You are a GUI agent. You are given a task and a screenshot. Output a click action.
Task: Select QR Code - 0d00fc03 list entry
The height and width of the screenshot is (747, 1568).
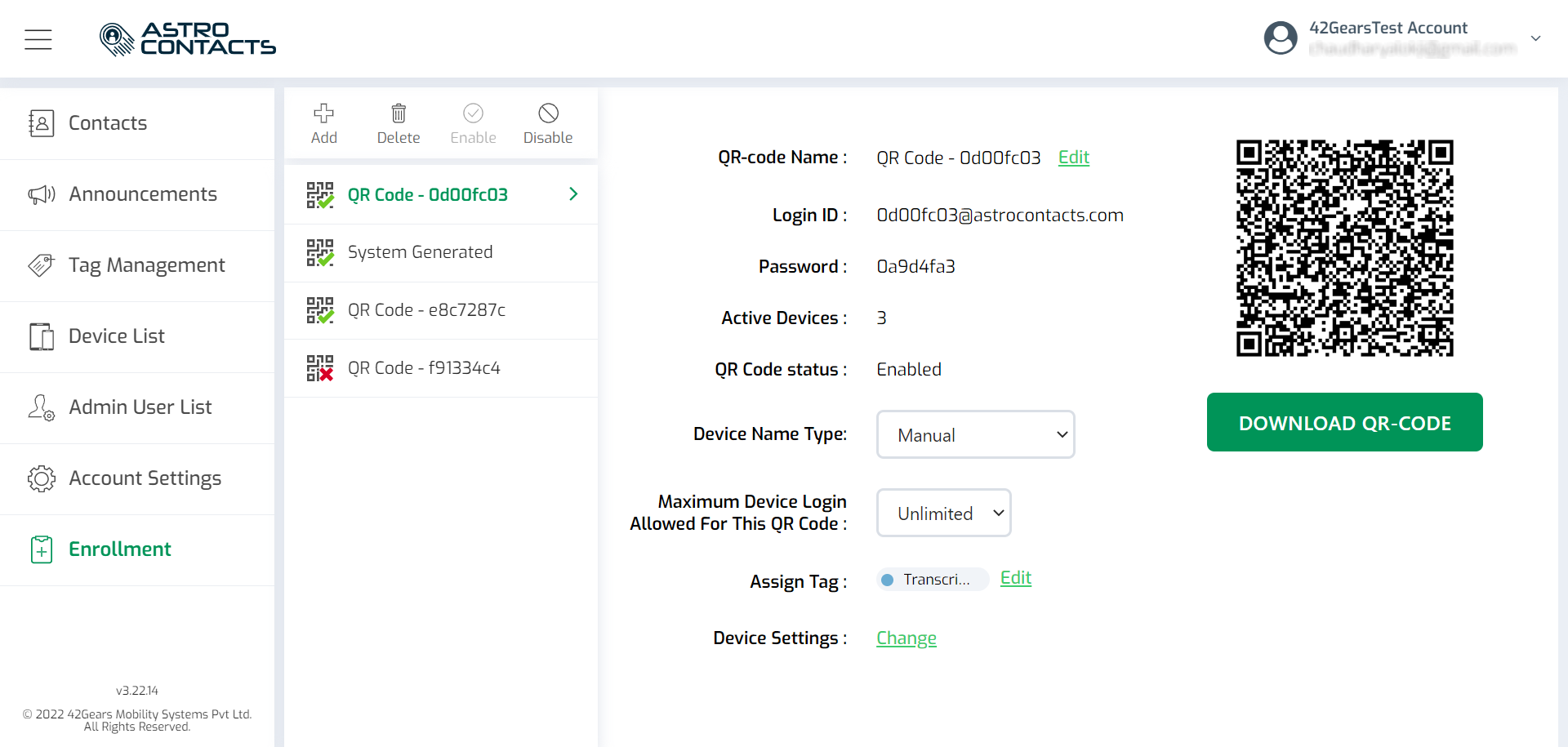(x=441, y=194)
